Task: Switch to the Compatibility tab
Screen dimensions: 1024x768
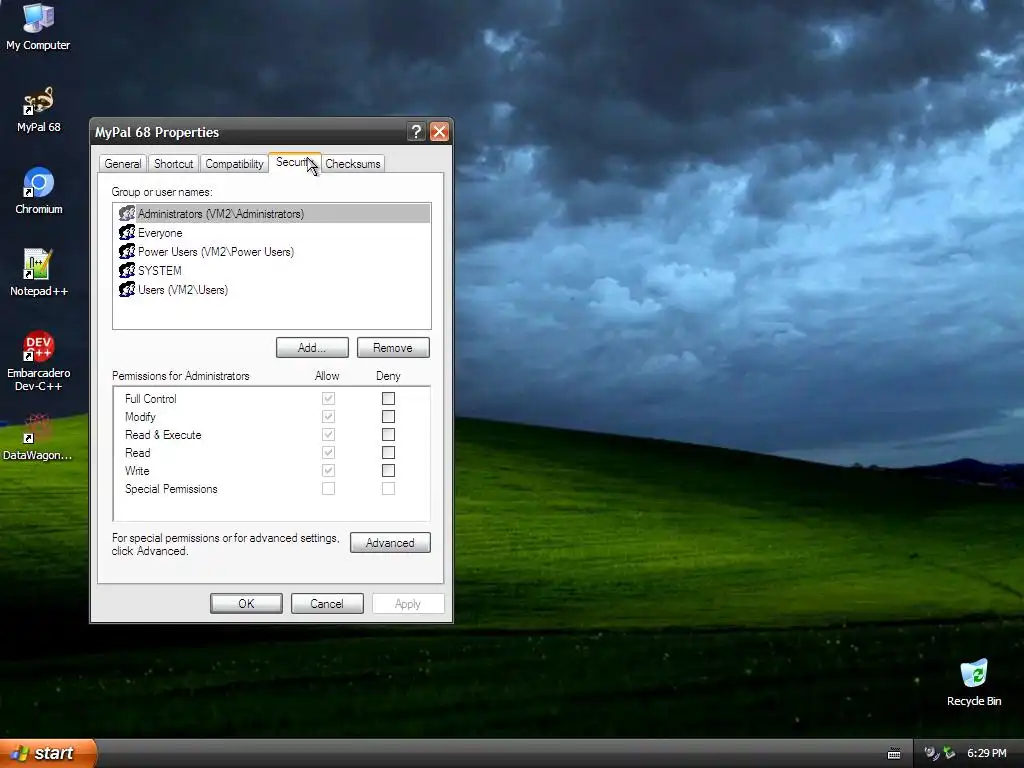Action: (234, 164)
